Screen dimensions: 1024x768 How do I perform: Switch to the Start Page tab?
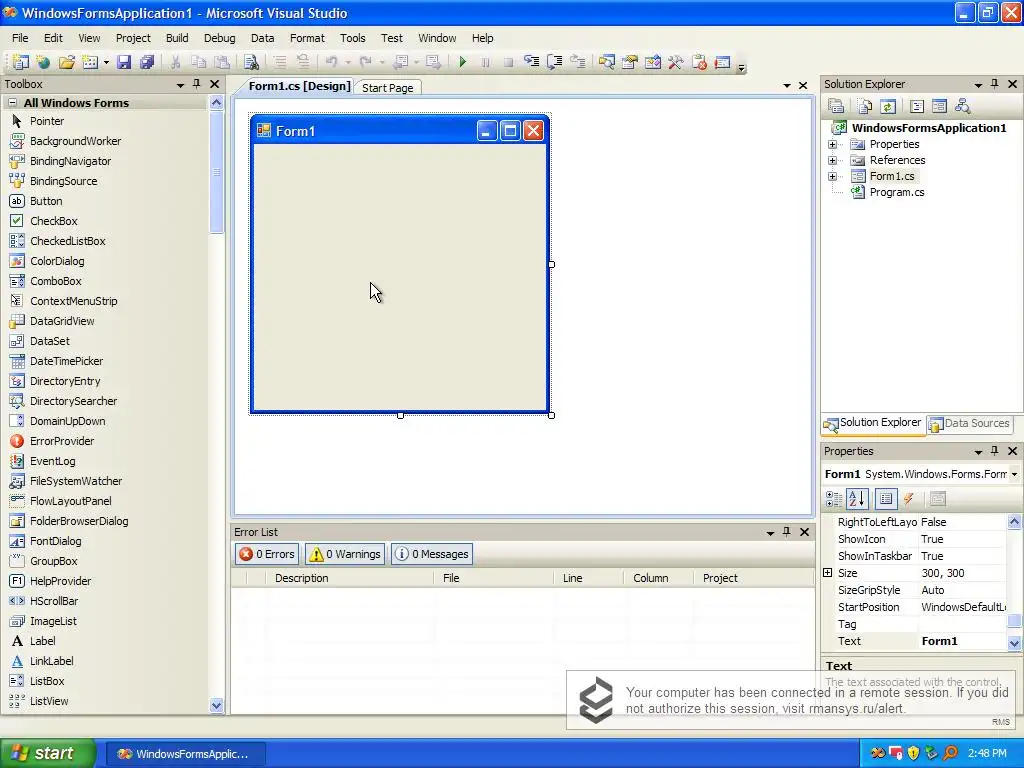[387, 88]
